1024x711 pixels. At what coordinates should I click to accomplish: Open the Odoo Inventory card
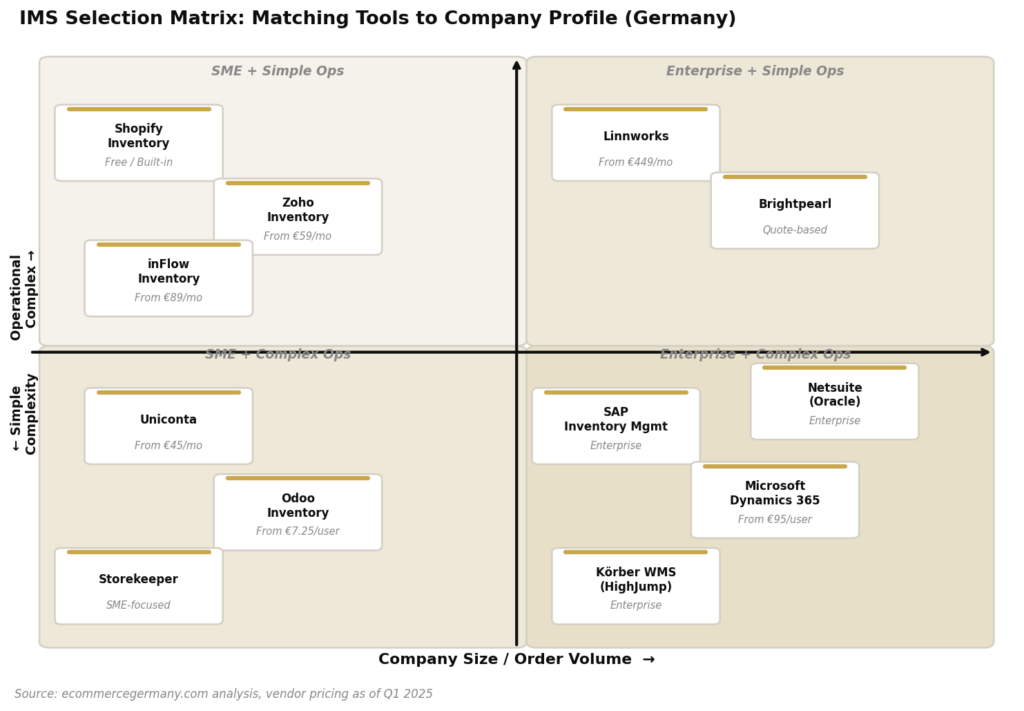pyautogui.click(x=297, y=512)
